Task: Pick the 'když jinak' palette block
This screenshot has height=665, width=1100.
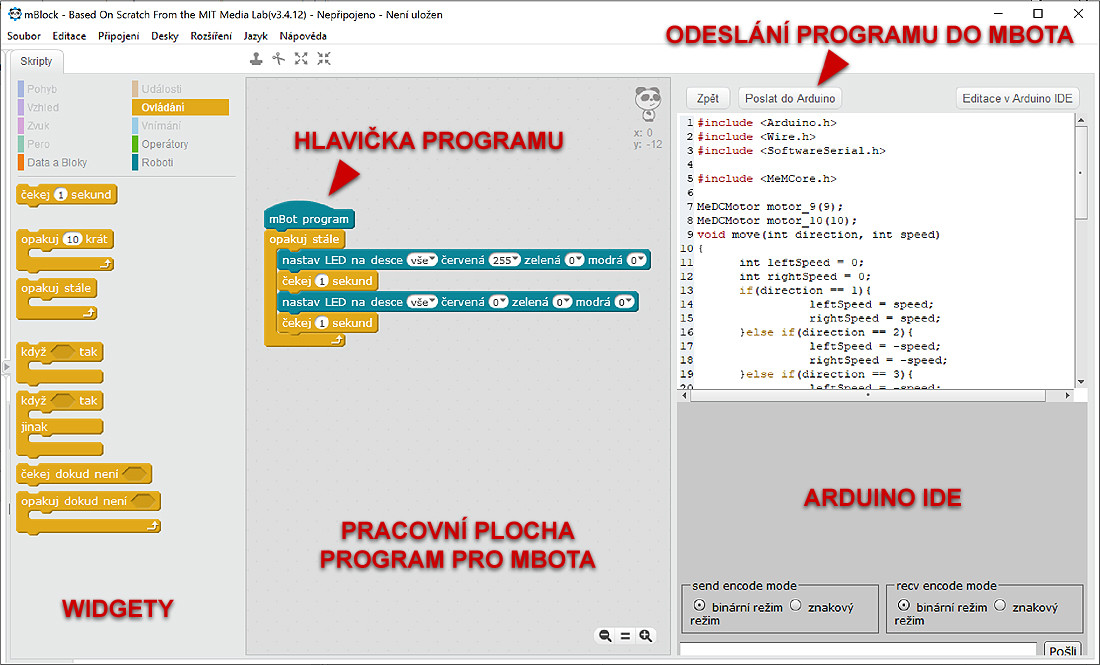Action: click(x=60, y=423)
